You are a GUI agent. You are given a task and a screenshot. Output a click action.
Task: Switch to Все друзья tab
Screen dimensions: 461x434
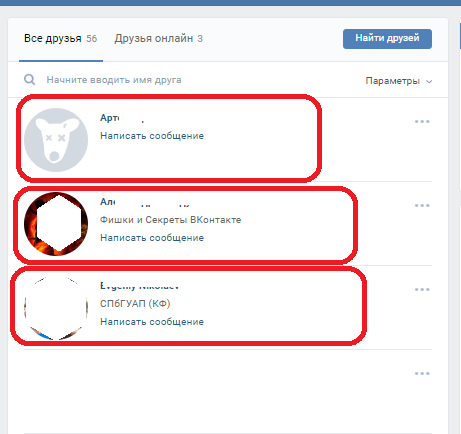click(61, 39)
